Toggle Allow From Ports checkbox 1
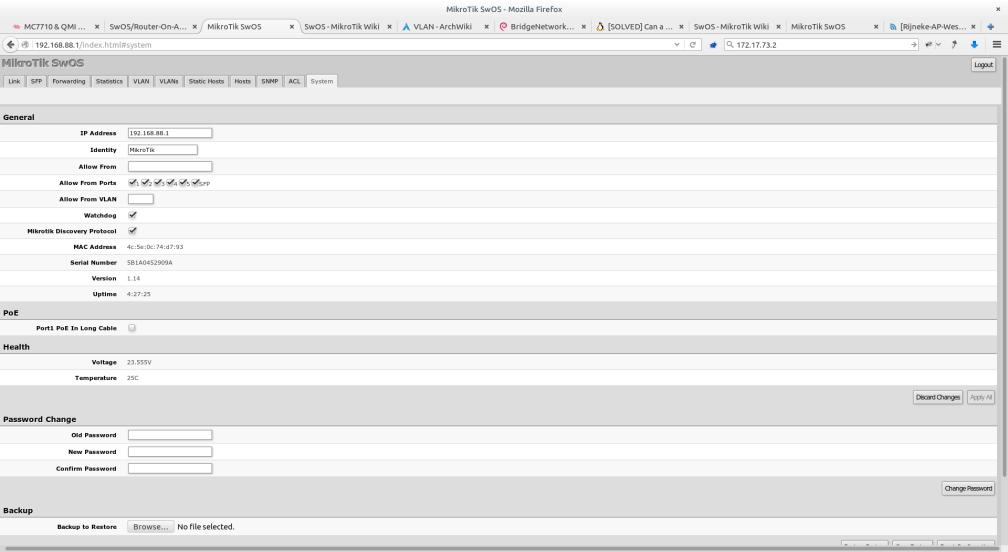 click(x=132, y=183)
